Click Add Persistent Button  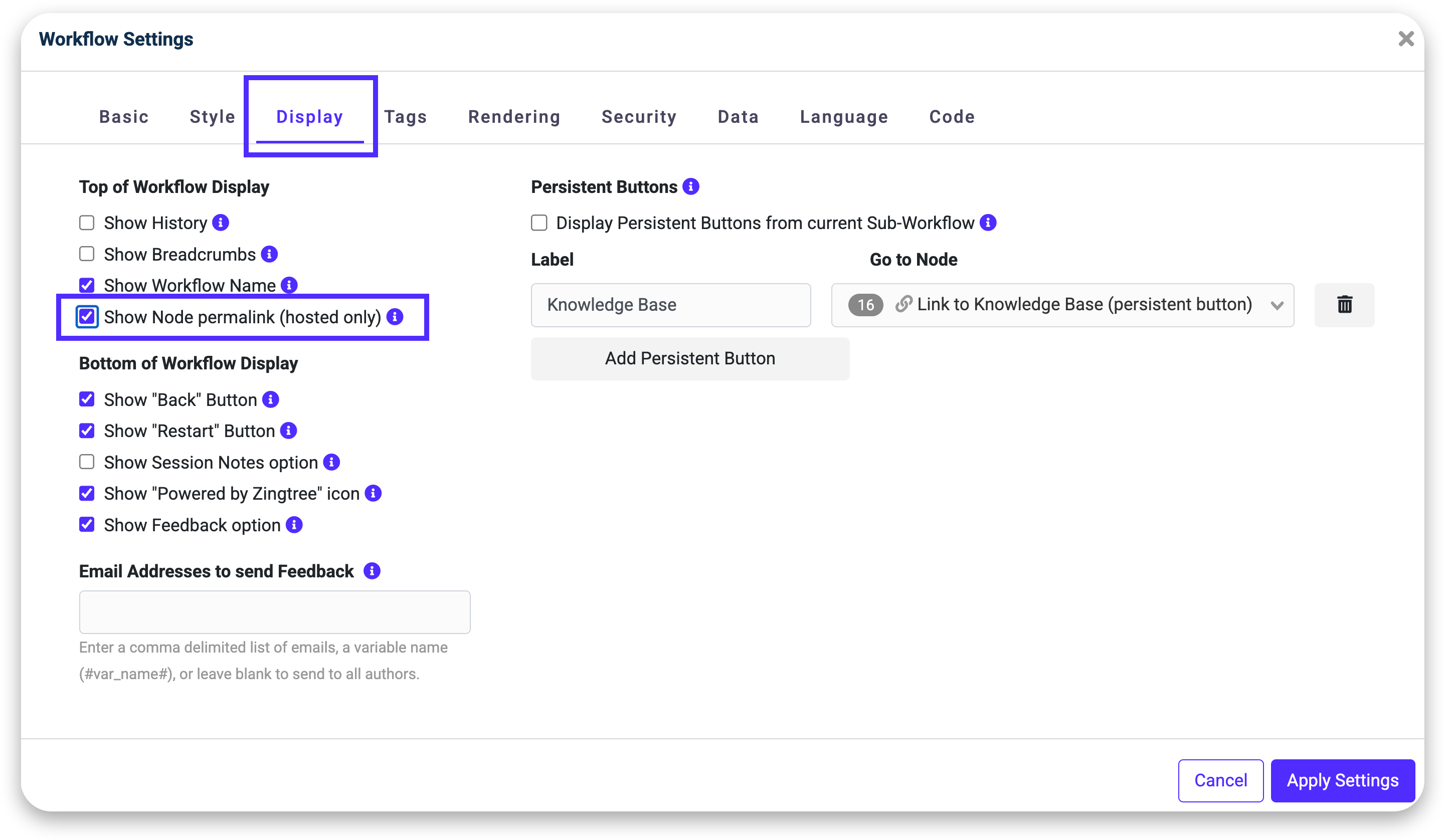click(690, 358)
